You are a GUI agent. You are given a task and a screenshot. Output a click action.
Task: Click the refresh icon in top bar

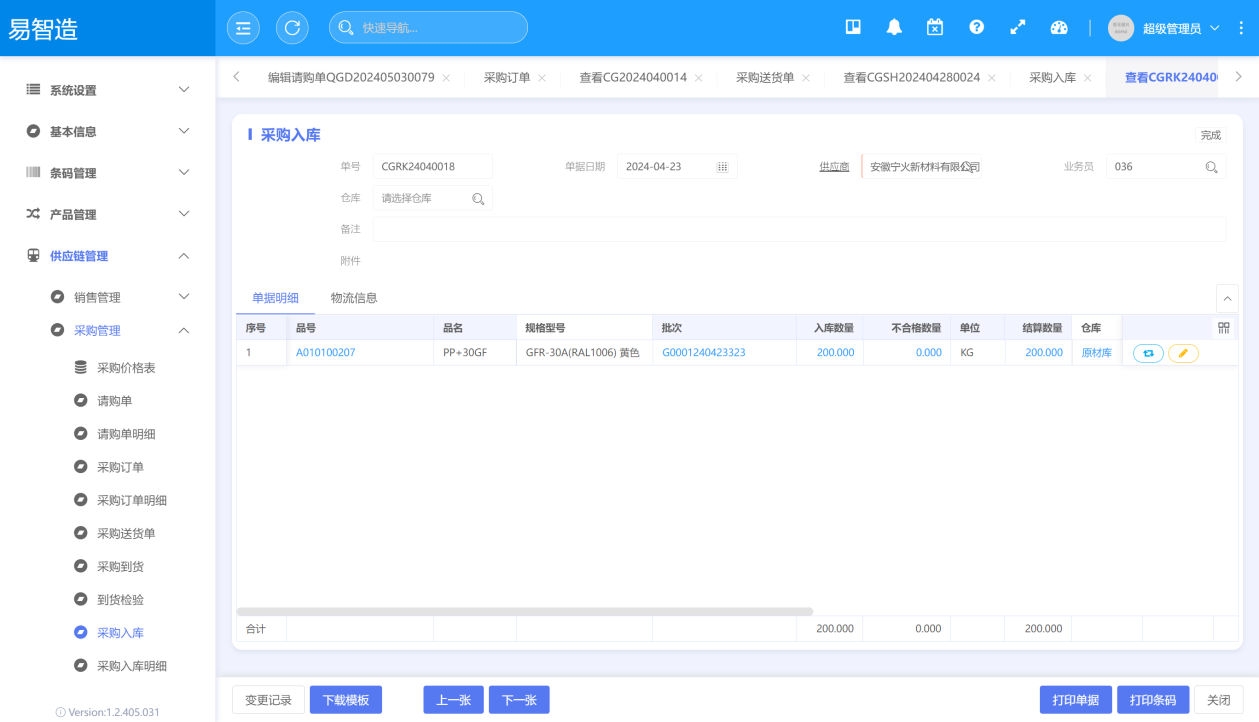coord(292,28)
